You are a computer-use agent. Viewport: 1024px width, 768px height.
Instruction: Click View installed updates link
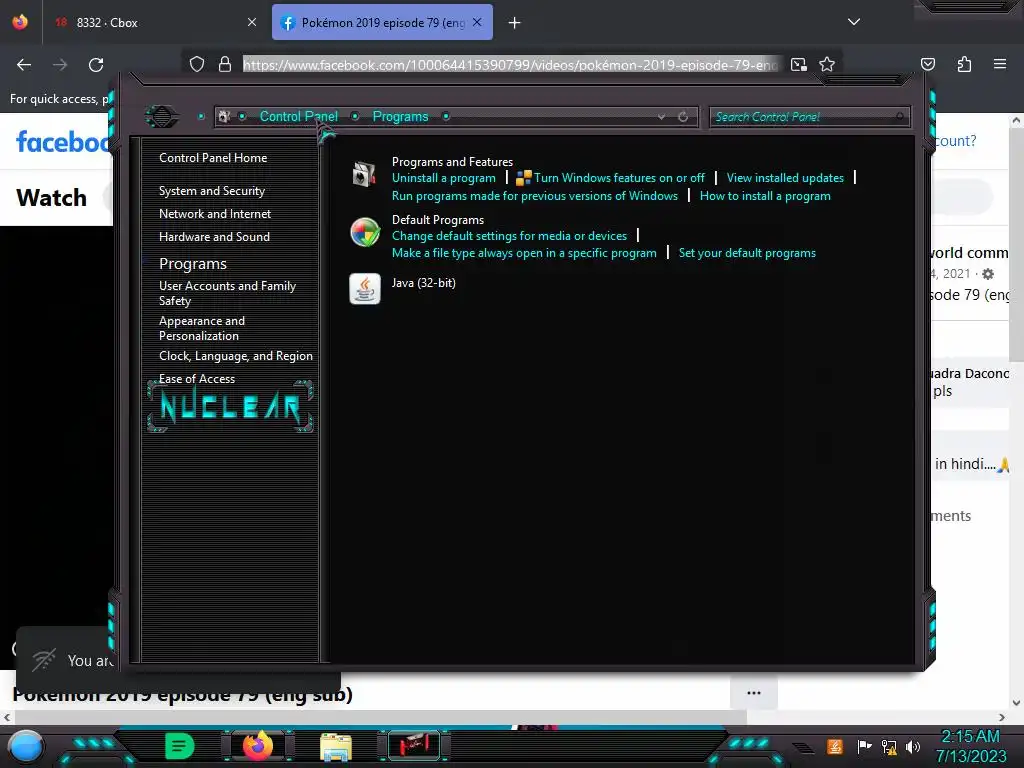pos(785,178)
